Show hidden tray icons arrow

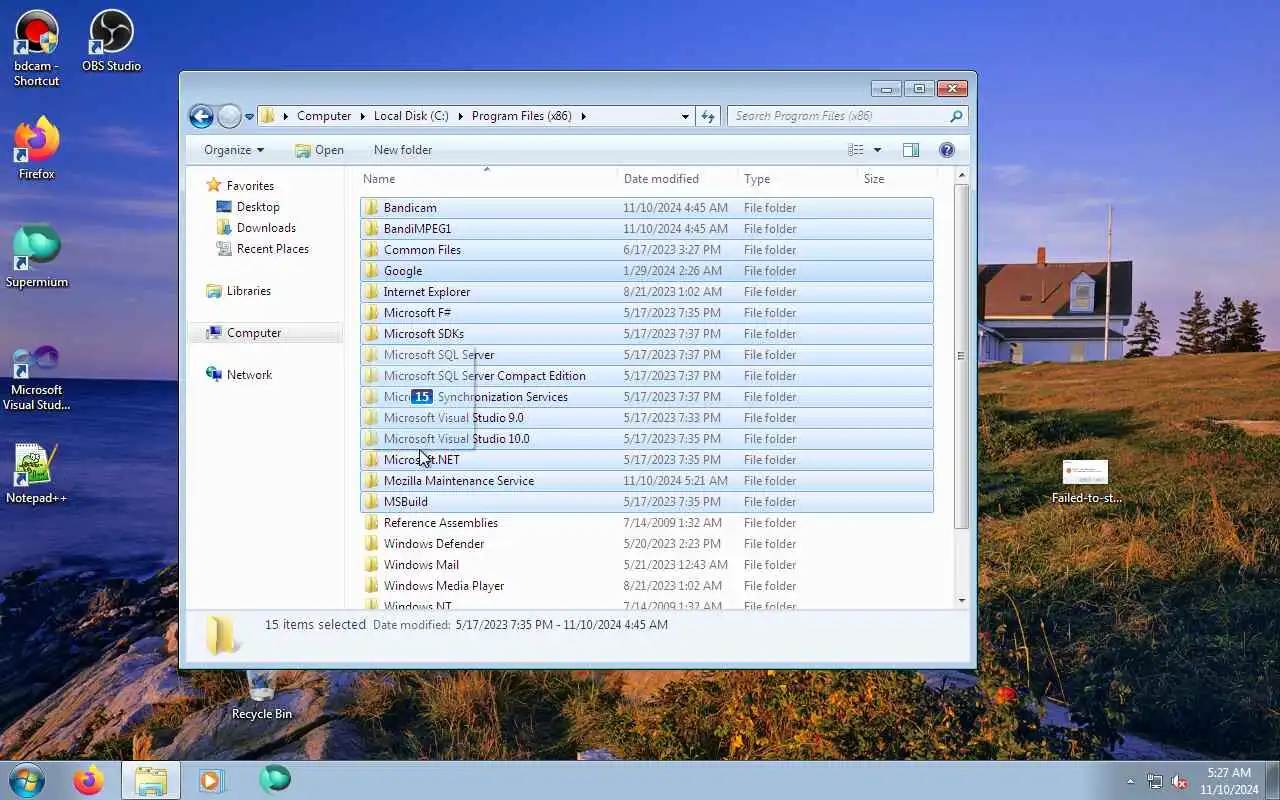click(1131, 781)
